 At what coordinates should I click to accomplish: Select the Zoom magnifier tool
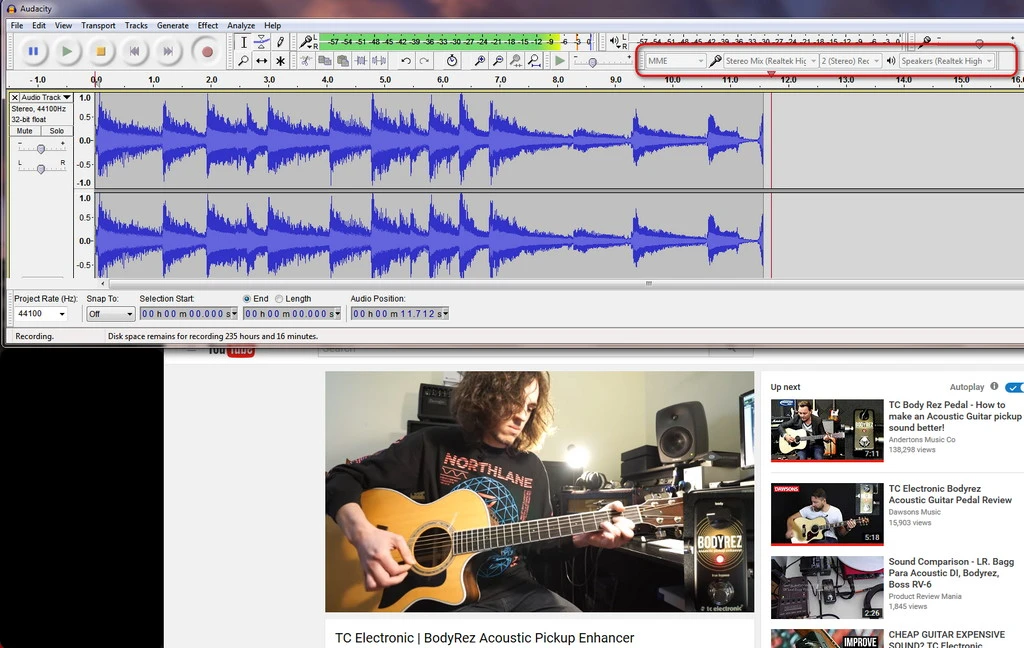(x=244, y=61)
